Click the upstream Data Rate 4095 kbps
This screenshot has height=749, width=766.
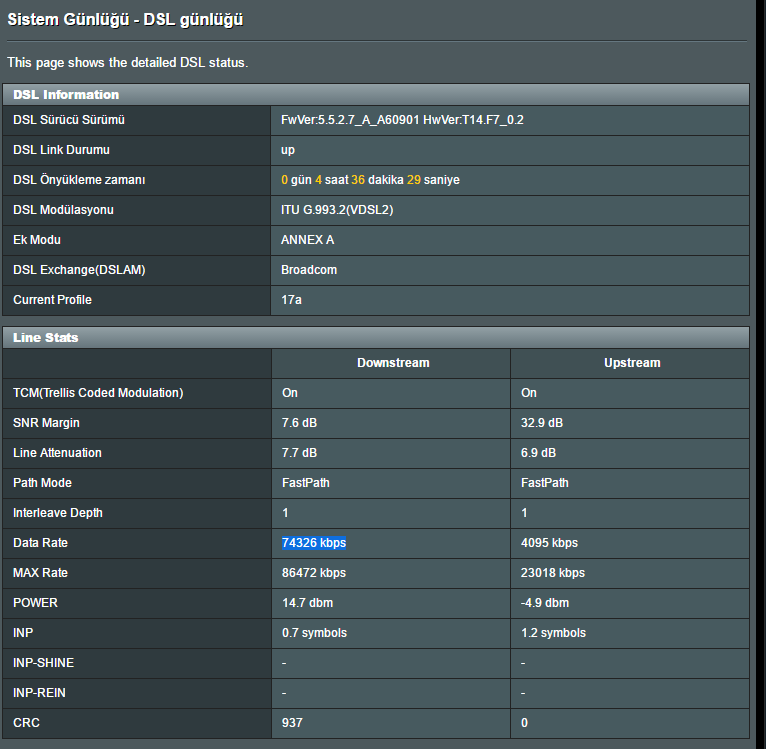click(x=549, y=543)
